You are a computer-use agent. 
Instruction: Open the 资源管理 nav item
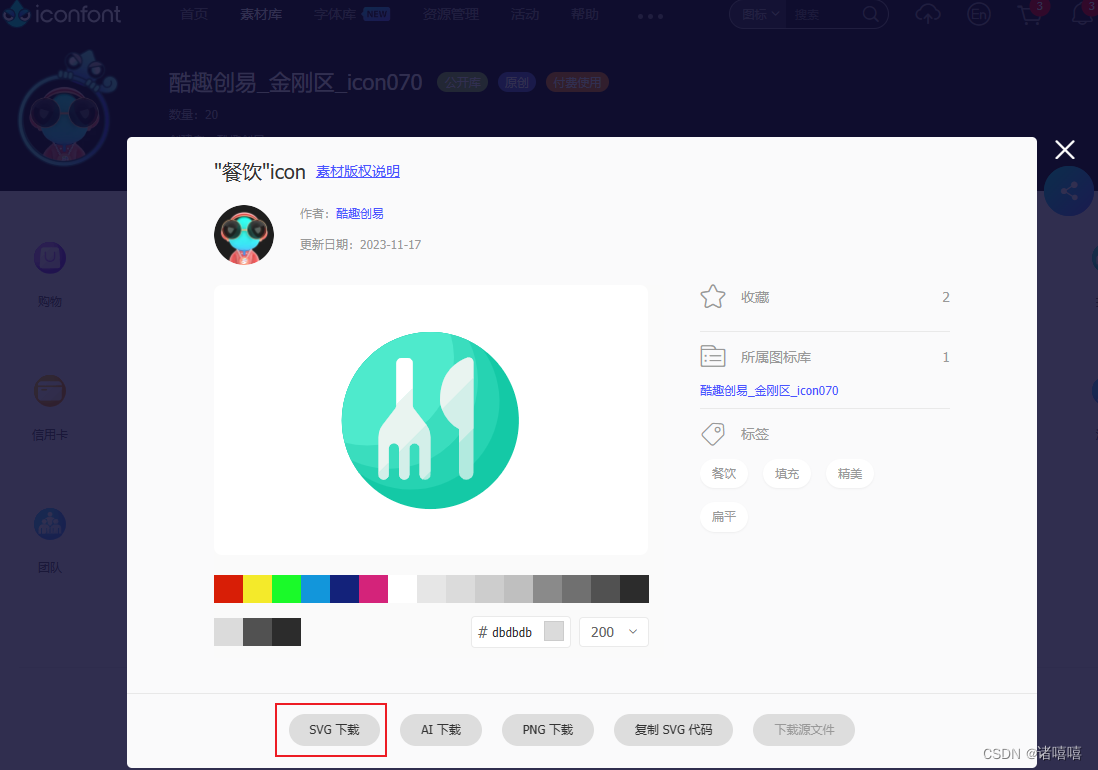pos(451,14)
